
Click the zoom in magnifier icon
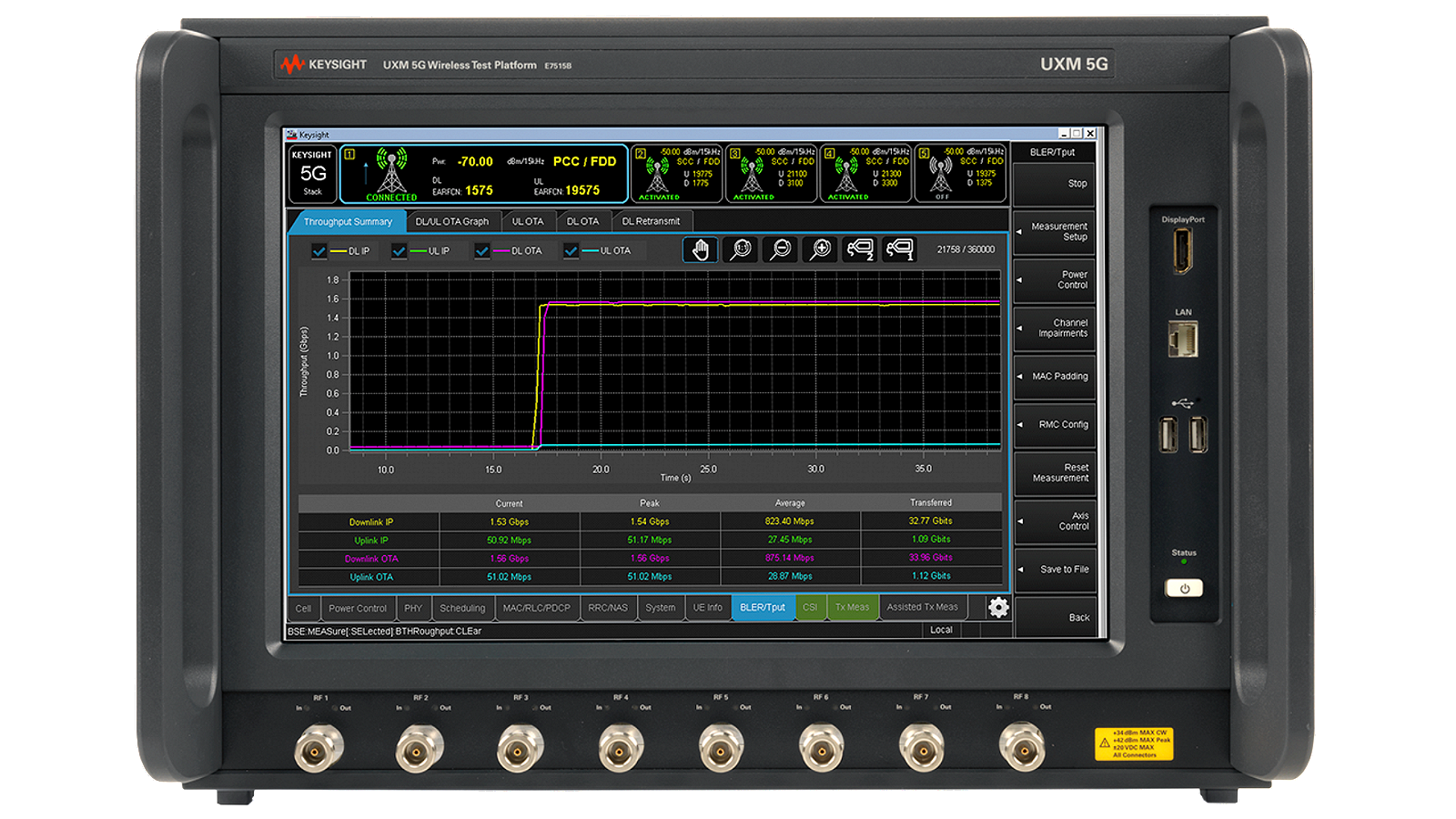821,249
